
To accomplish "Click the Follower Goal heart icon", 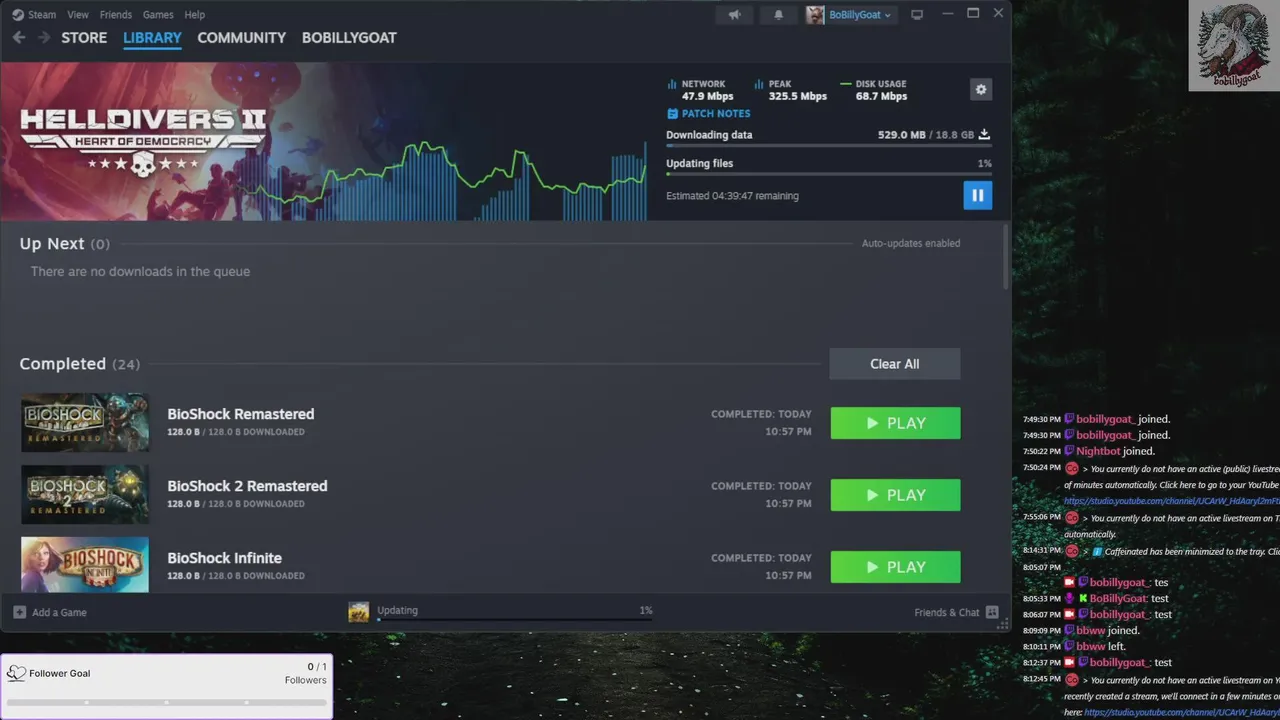I will pos(16,673).
